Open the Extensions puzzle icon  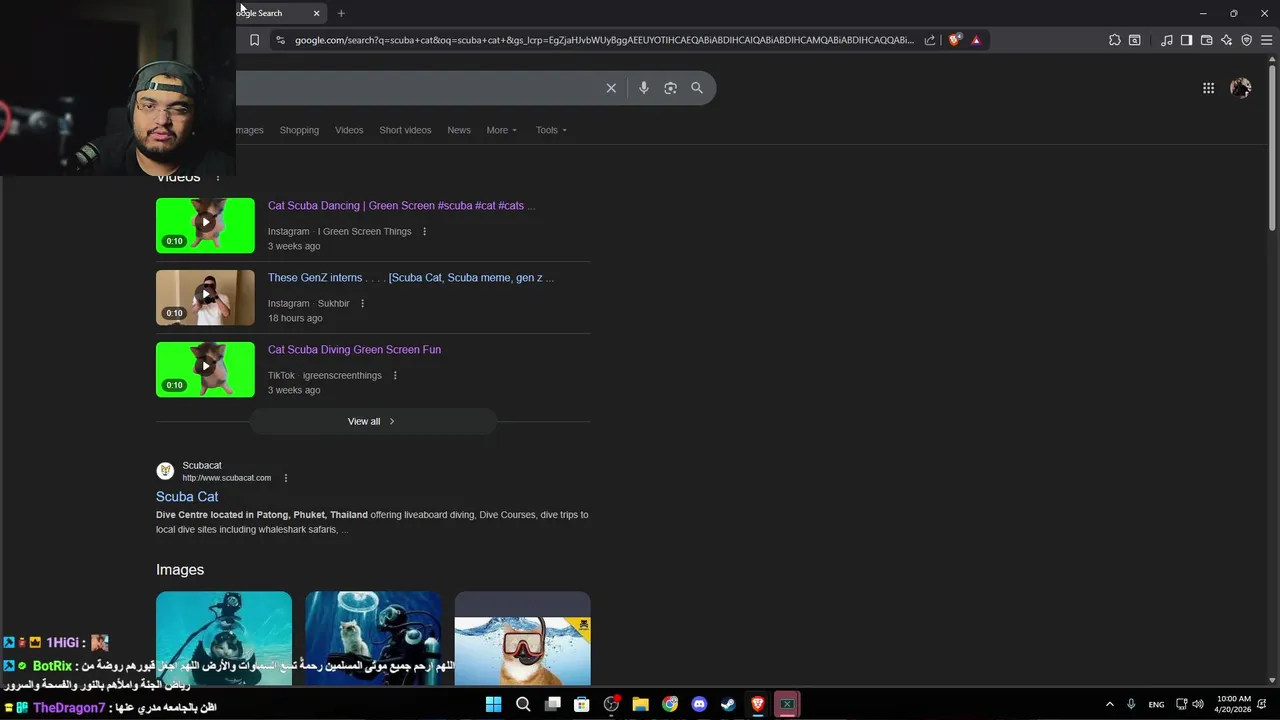point(1115,40)
